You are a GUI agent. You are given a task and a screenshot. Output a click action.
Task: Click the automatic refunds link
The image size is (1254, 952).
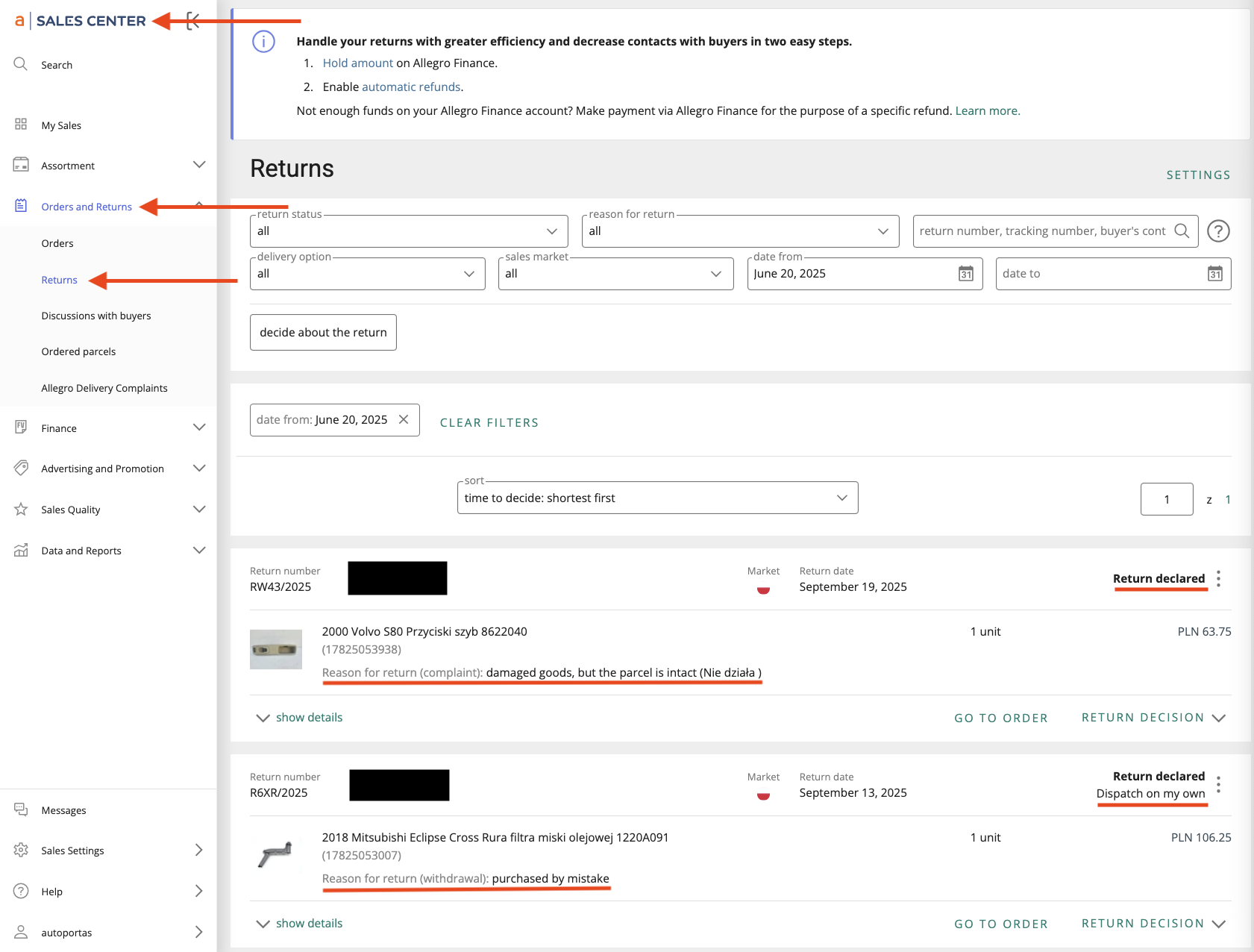(x=411, y=87)
